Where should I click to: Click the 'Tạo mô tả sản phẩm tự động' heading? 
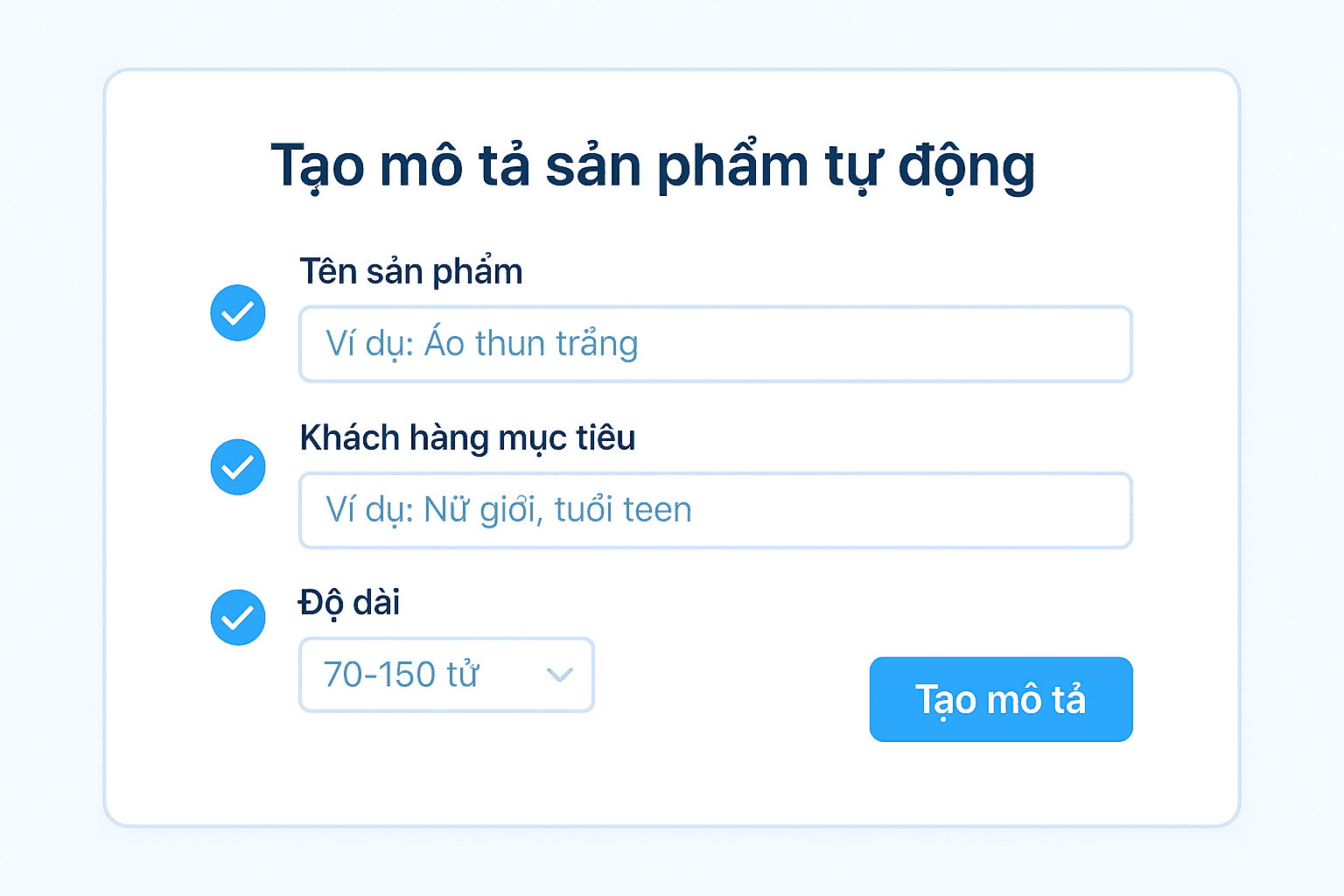coord(653,165)
